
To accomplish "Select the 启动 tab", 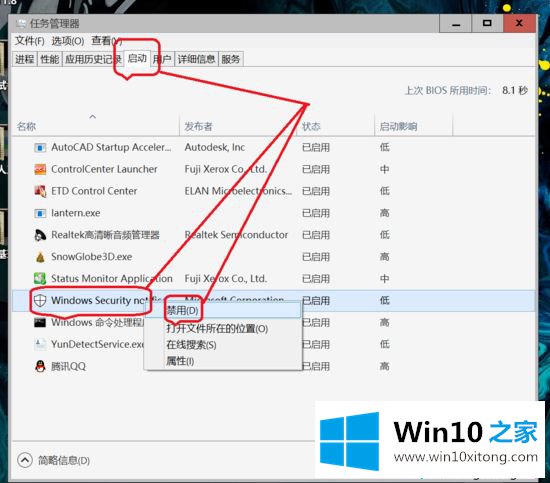I will [137, 59].
